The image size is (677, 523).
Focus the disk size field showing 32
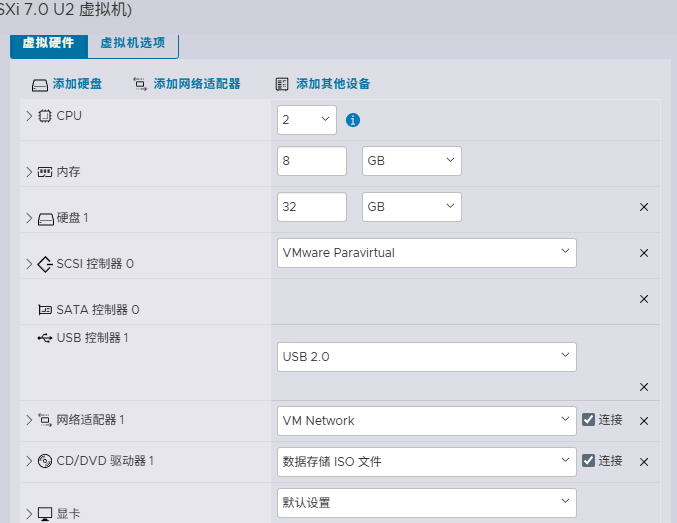[312, 207]
